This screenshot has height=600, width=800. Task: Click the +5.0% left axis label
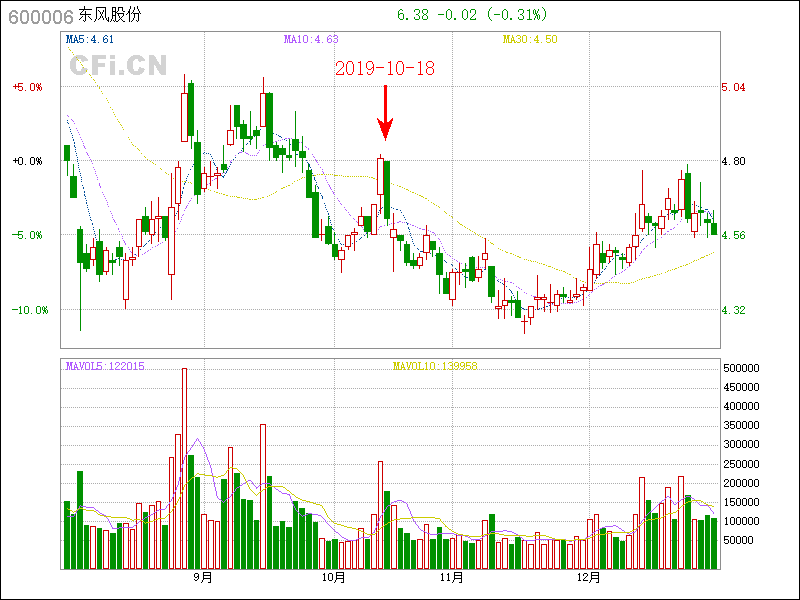pos(28,87)
